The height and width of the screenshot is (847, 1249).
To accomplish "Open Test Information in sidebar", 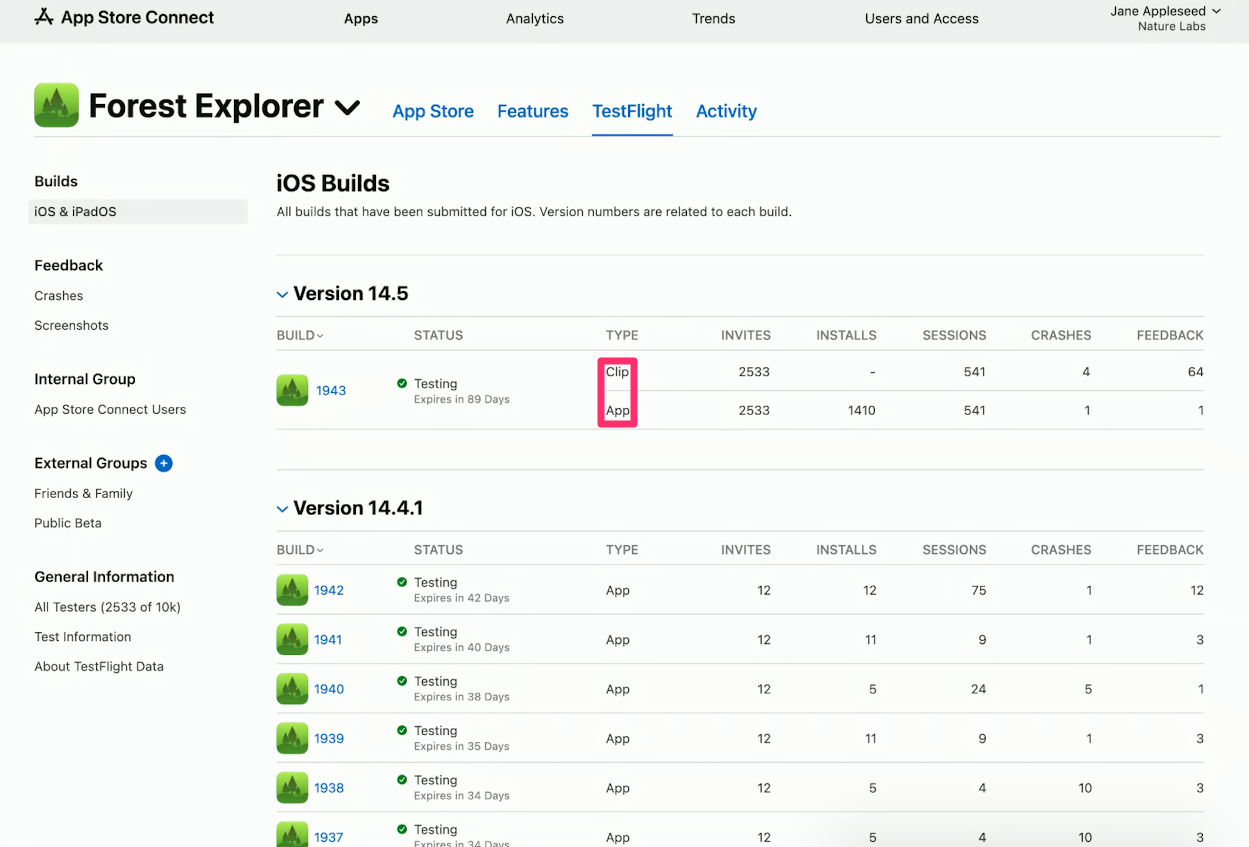I will (x=83, y=637).
